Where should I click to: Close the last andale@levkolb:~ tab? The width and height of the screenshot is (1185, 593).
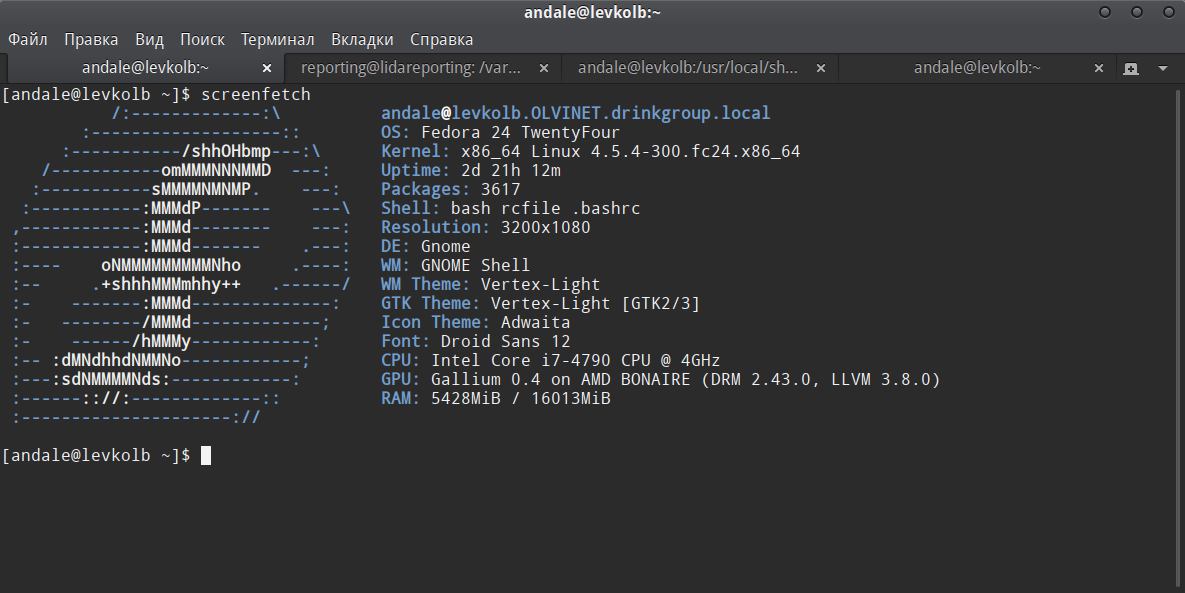1099,68
